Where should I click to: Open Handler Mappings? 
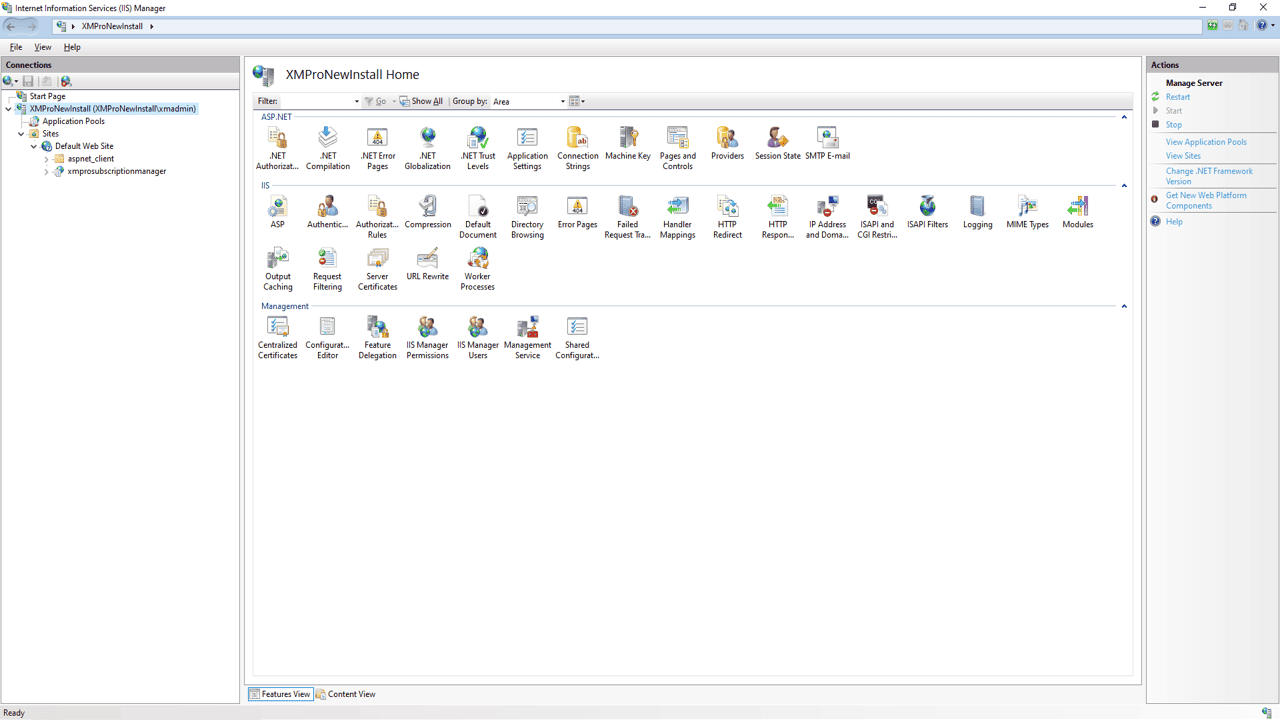coord(677,217)
